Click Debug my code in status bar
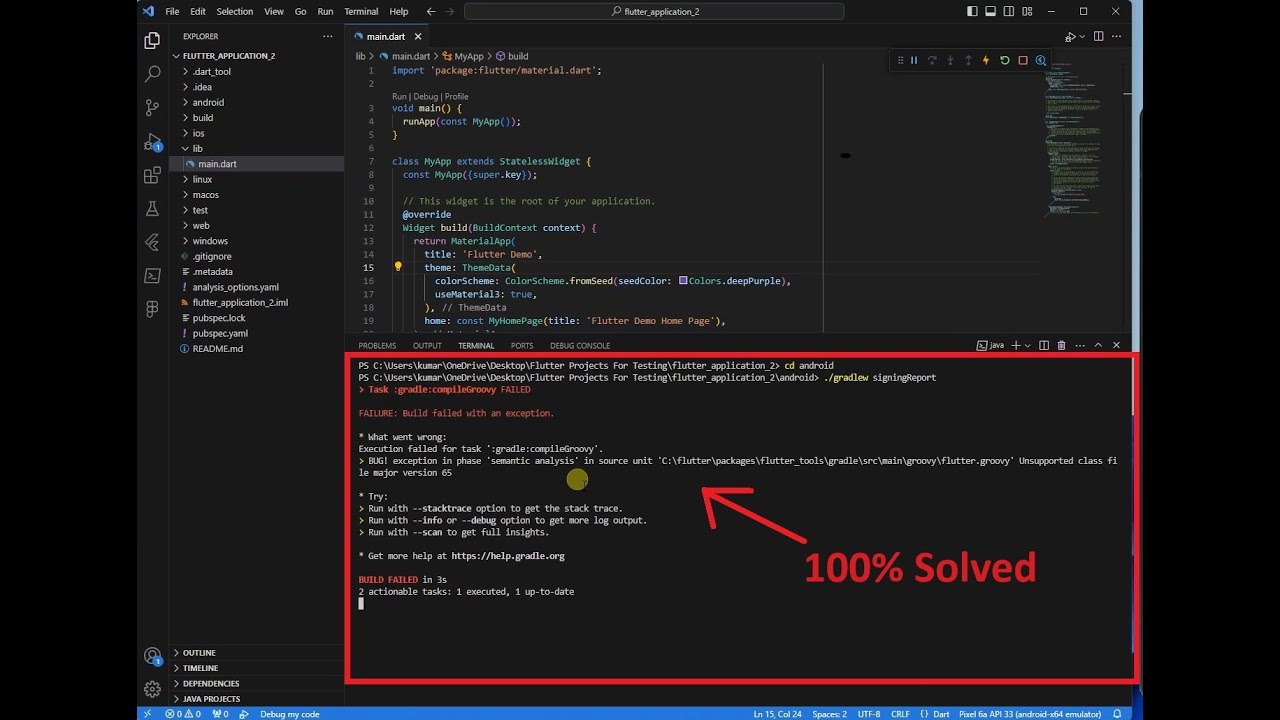The width and height of the screenshot is (1280, 720). tap(289, 714)
